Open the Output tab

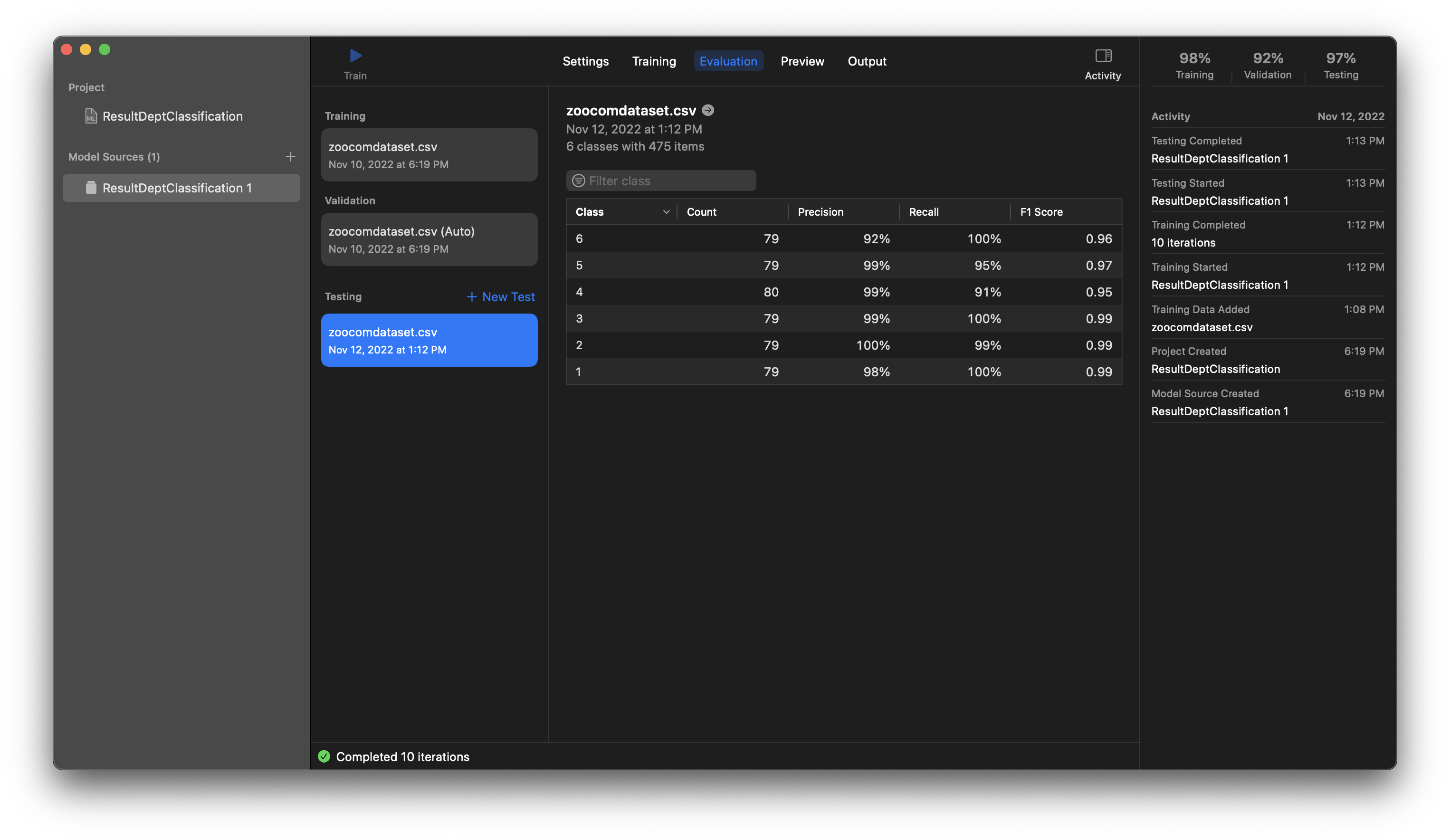[x=867, y=61]
